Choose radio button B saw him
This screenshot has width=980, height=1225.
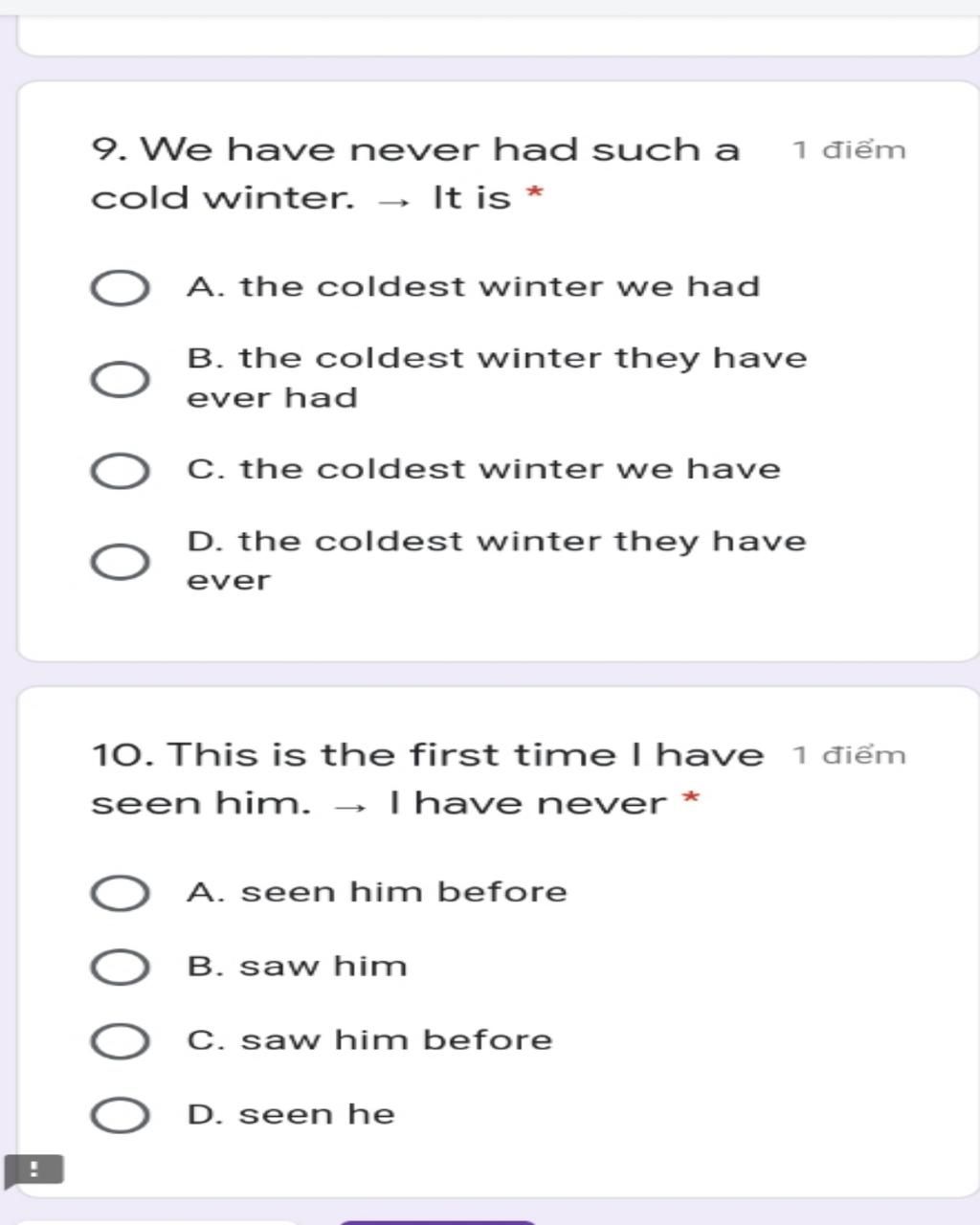tap(120, 967)
